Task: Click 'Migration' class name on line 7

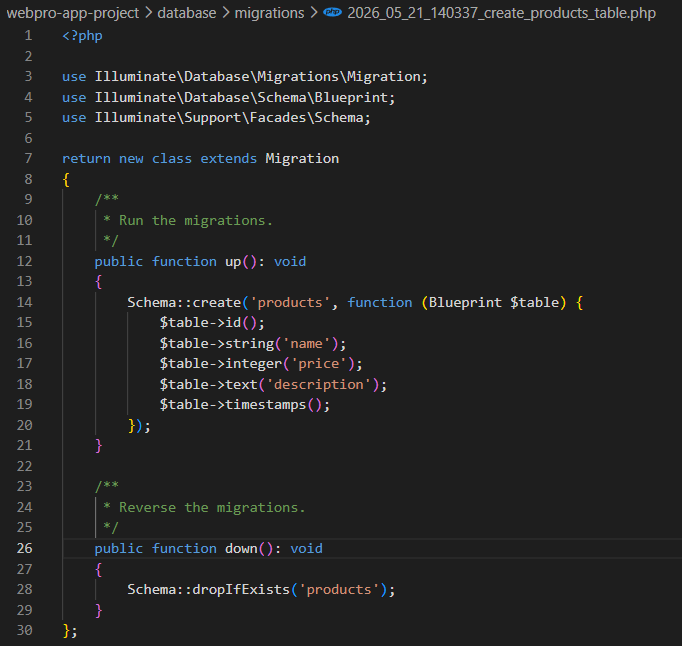Action: (x=302, y=158)
